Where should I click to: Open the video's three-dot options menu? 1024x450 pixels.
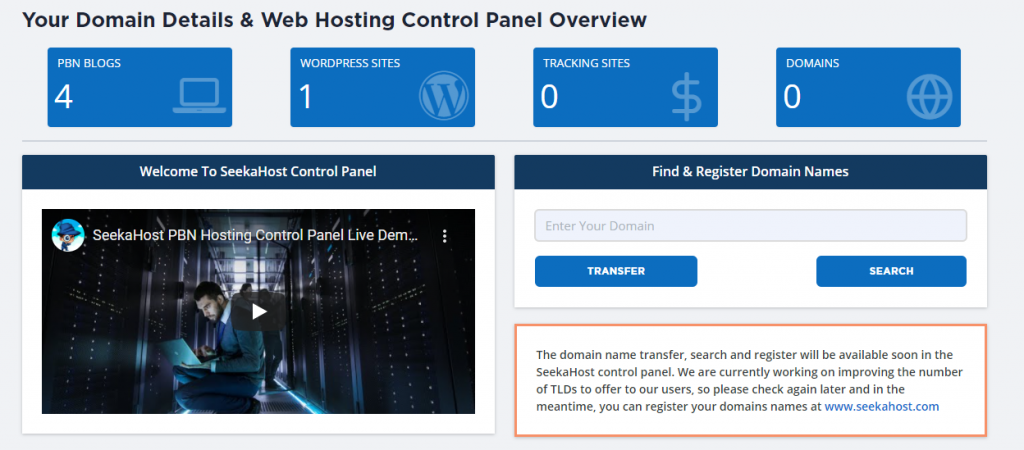pyautogui.click(x=445, y=236)
